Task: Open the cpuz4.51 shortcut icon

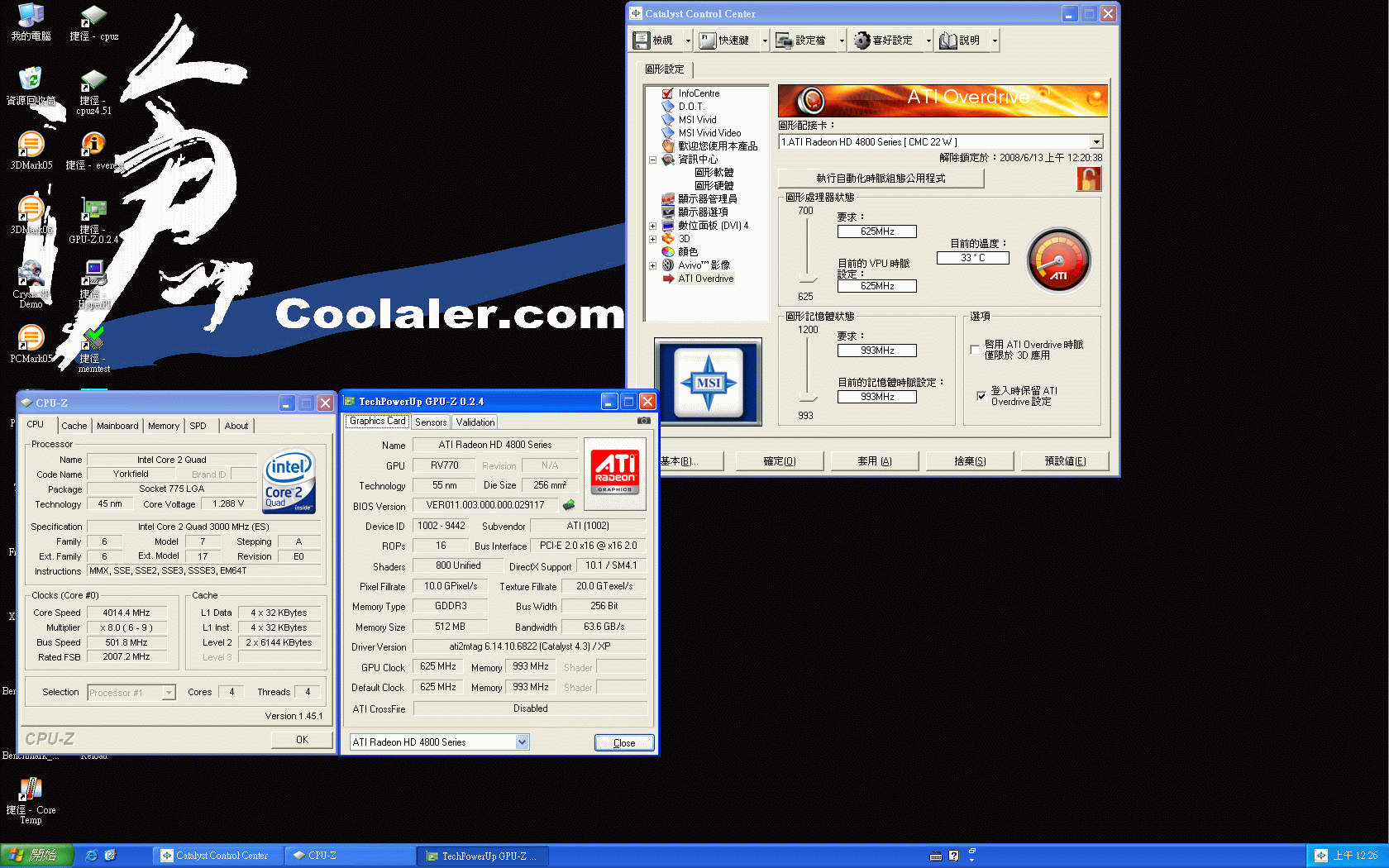Action: (x=93, y=92)
